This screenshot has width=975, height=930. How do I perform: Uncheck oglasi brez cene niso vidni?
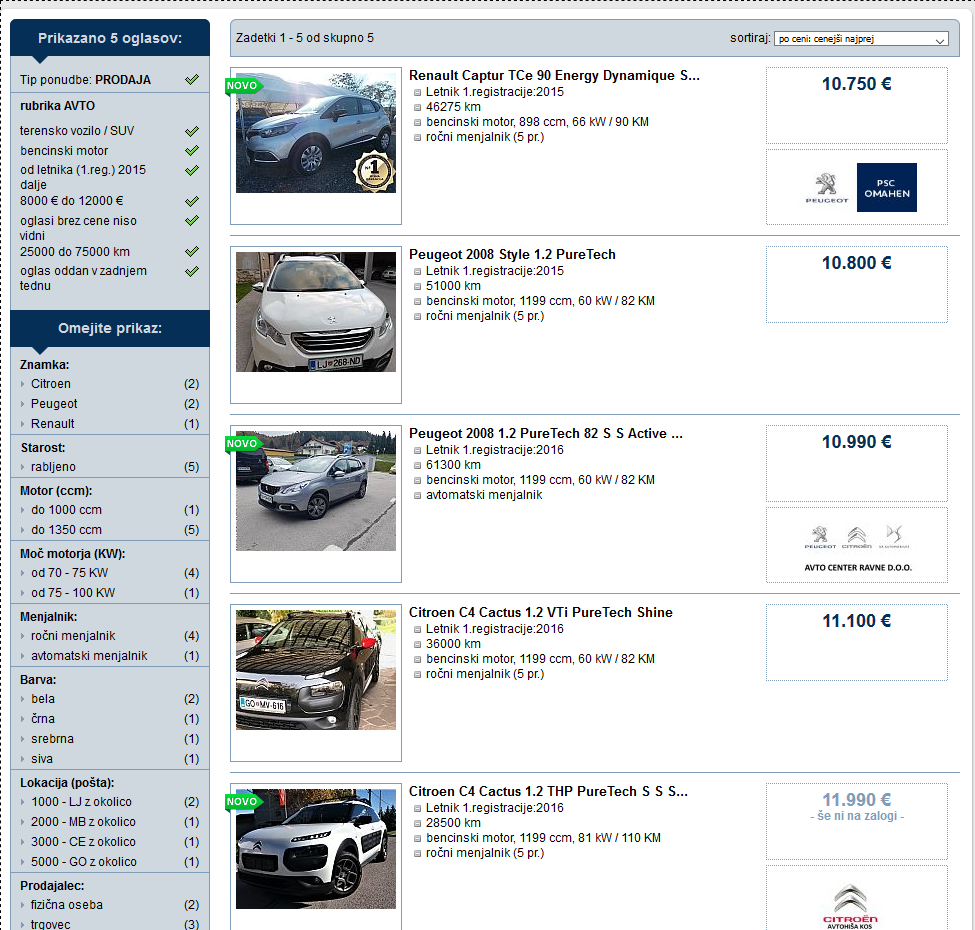click(x=192, y=221)
